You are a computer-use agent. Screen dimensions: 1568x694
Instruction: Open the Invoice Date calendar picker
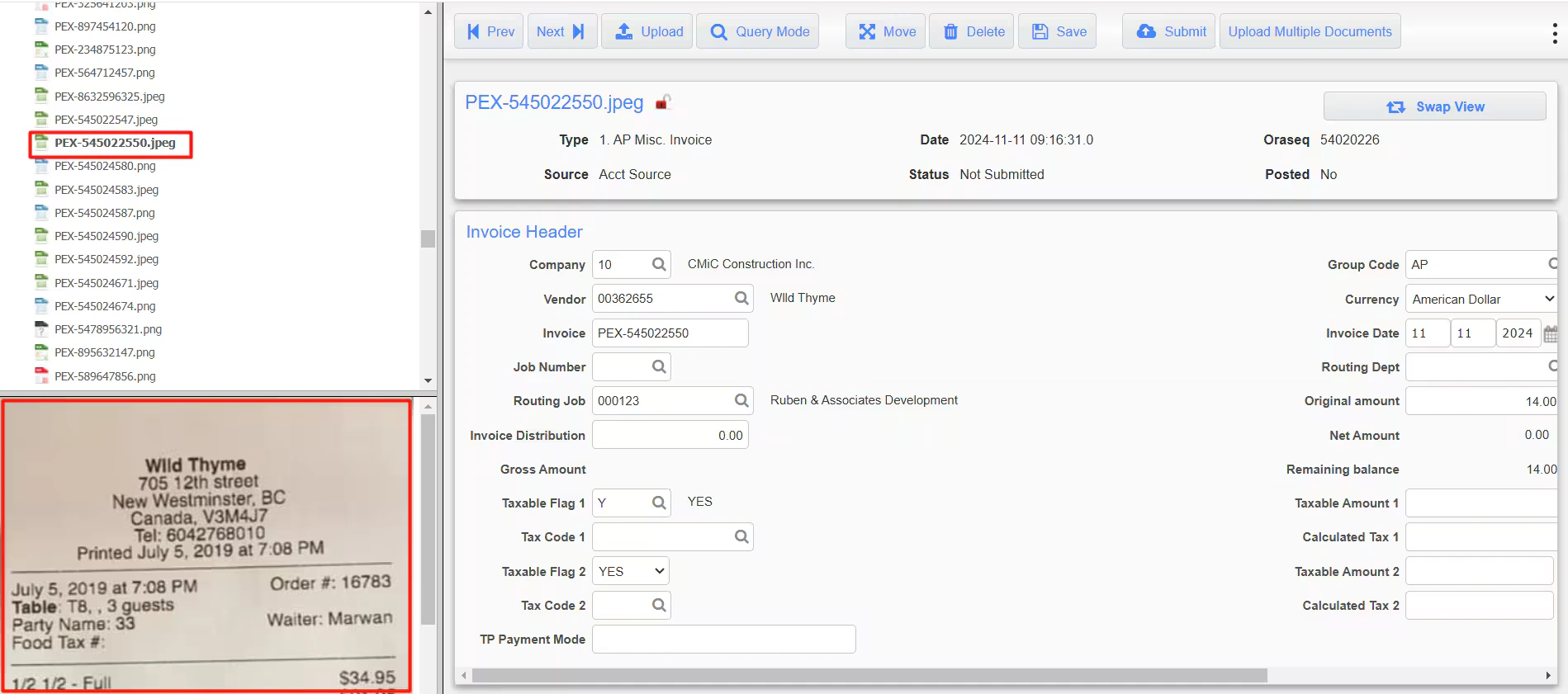(x=1551, y=333)
